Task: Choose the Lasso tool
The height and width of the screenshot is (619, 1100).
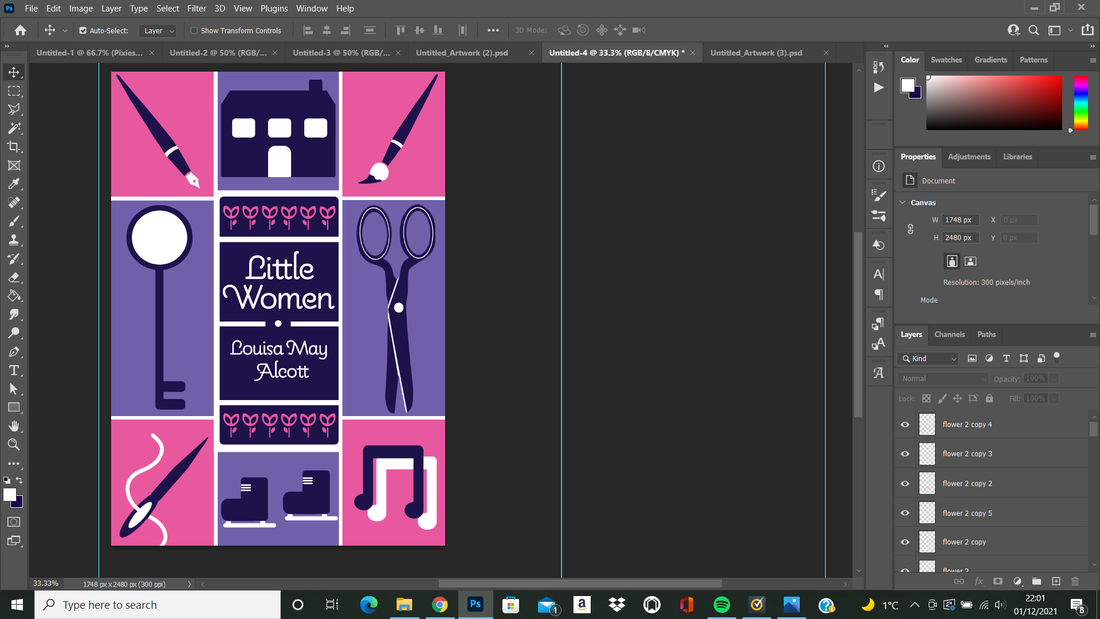Action: (x=14, y=109)
